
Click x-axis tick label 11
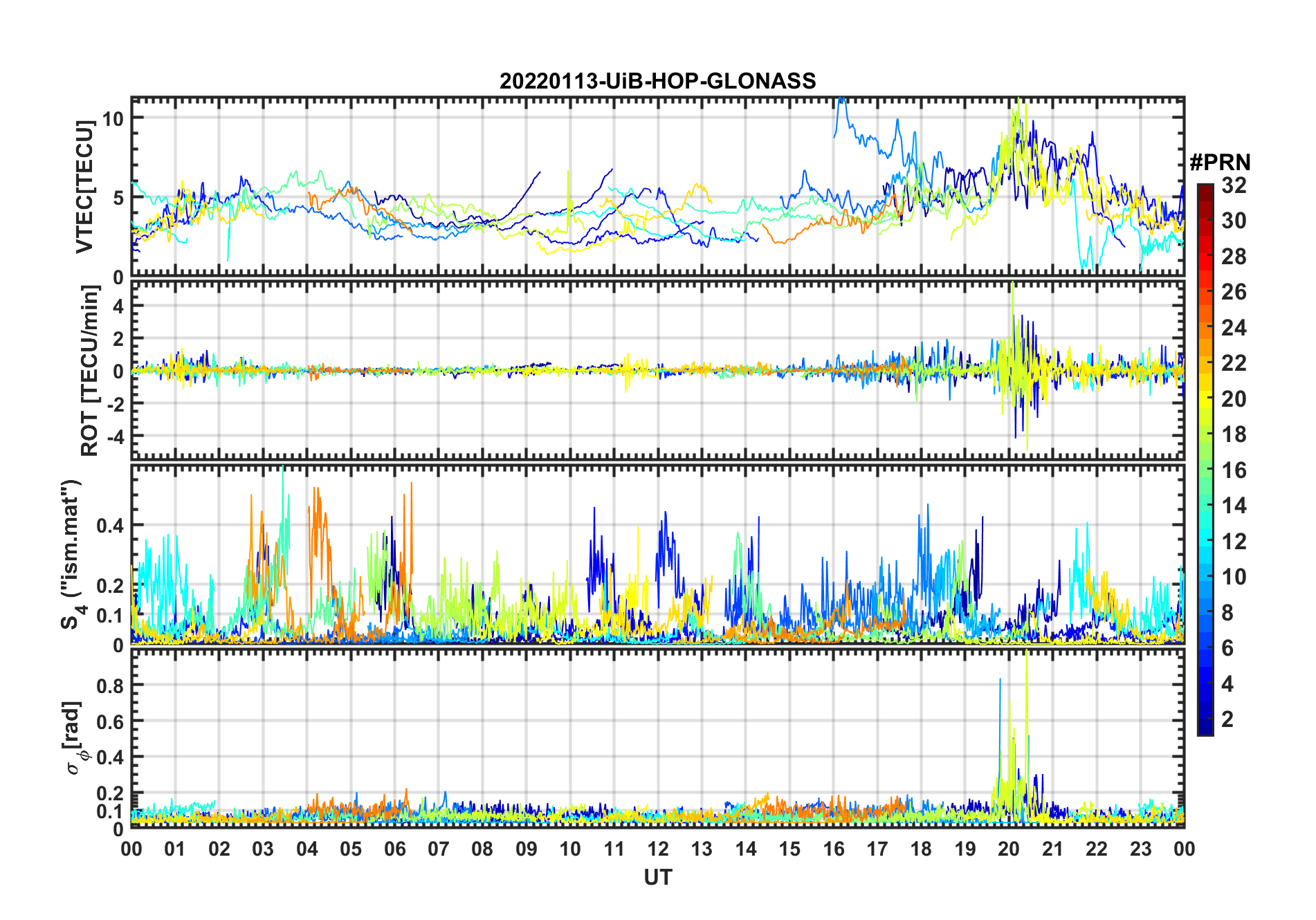point(614,849)
